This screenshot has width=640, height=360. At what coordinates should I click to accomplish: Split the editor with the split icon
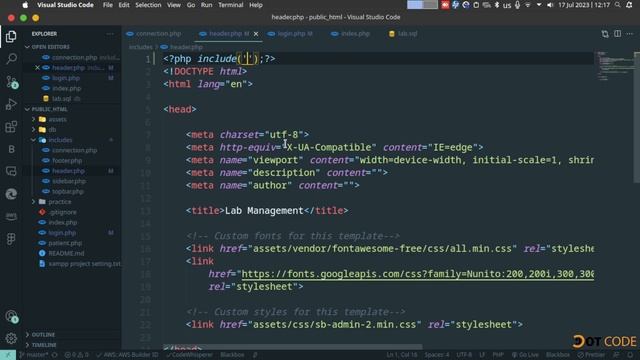(x=618, y=34)
